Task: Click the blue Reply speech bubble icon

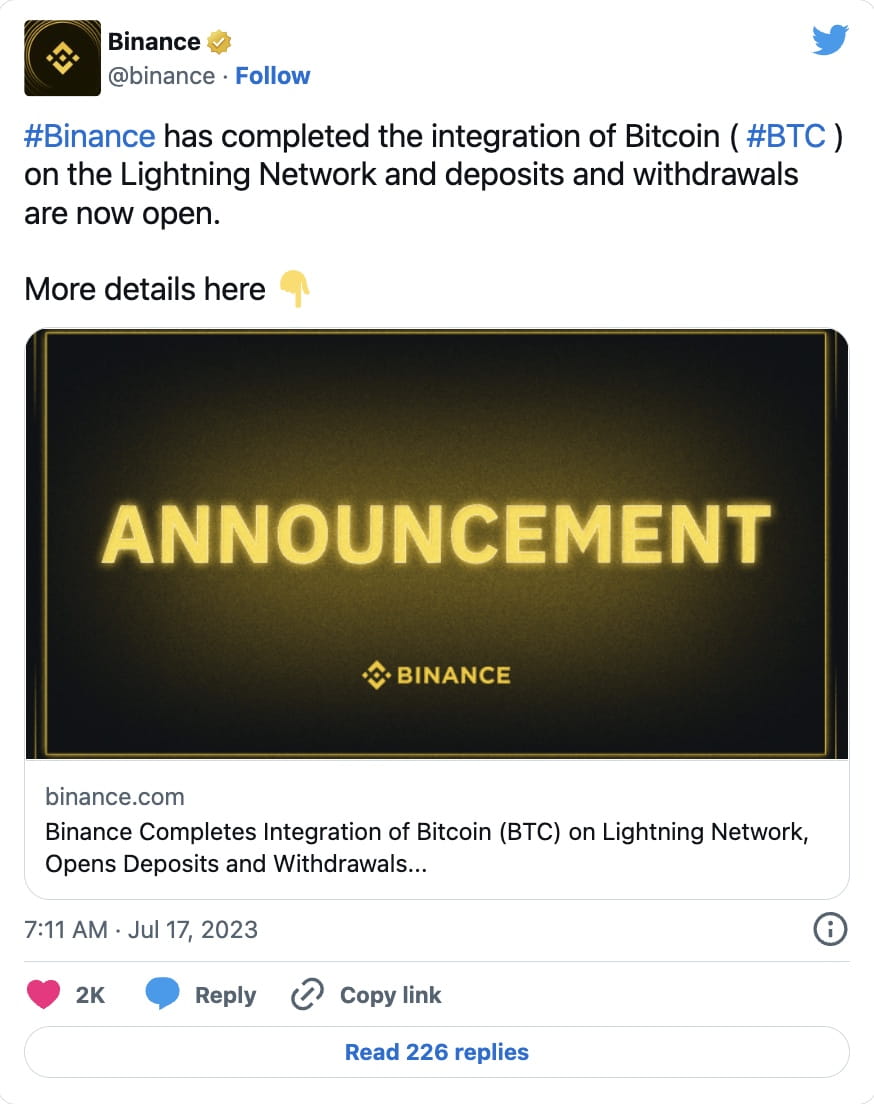Action: [x=164, y=994]
